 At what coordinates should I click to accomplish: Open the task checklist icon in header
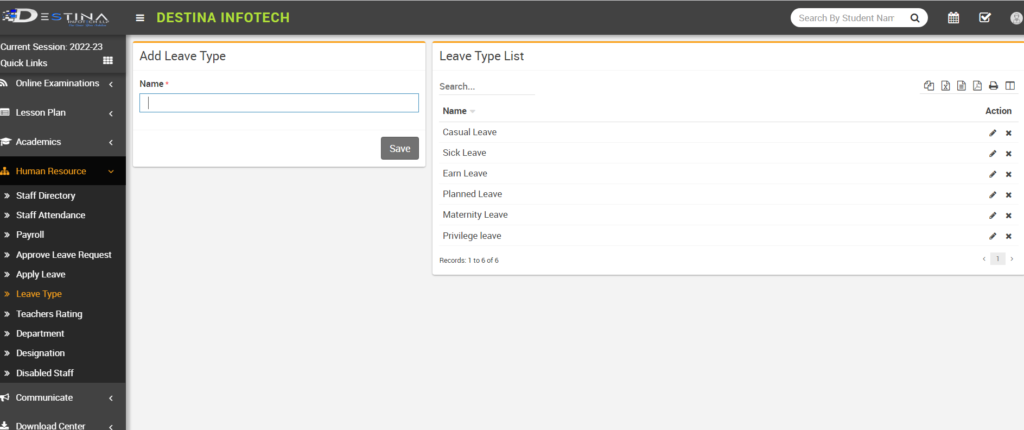984,18
